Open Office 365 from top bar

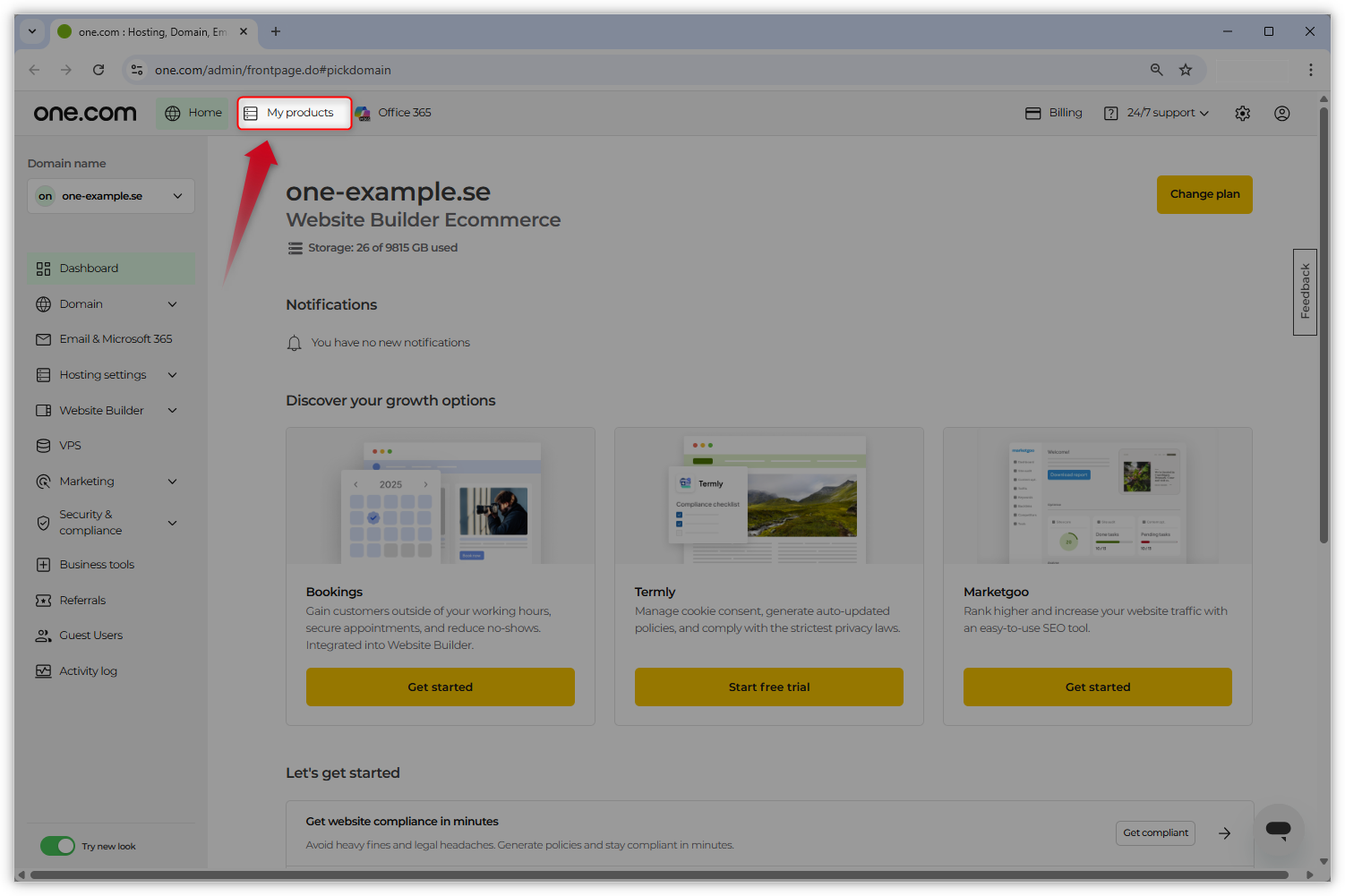tap(393, 113)
